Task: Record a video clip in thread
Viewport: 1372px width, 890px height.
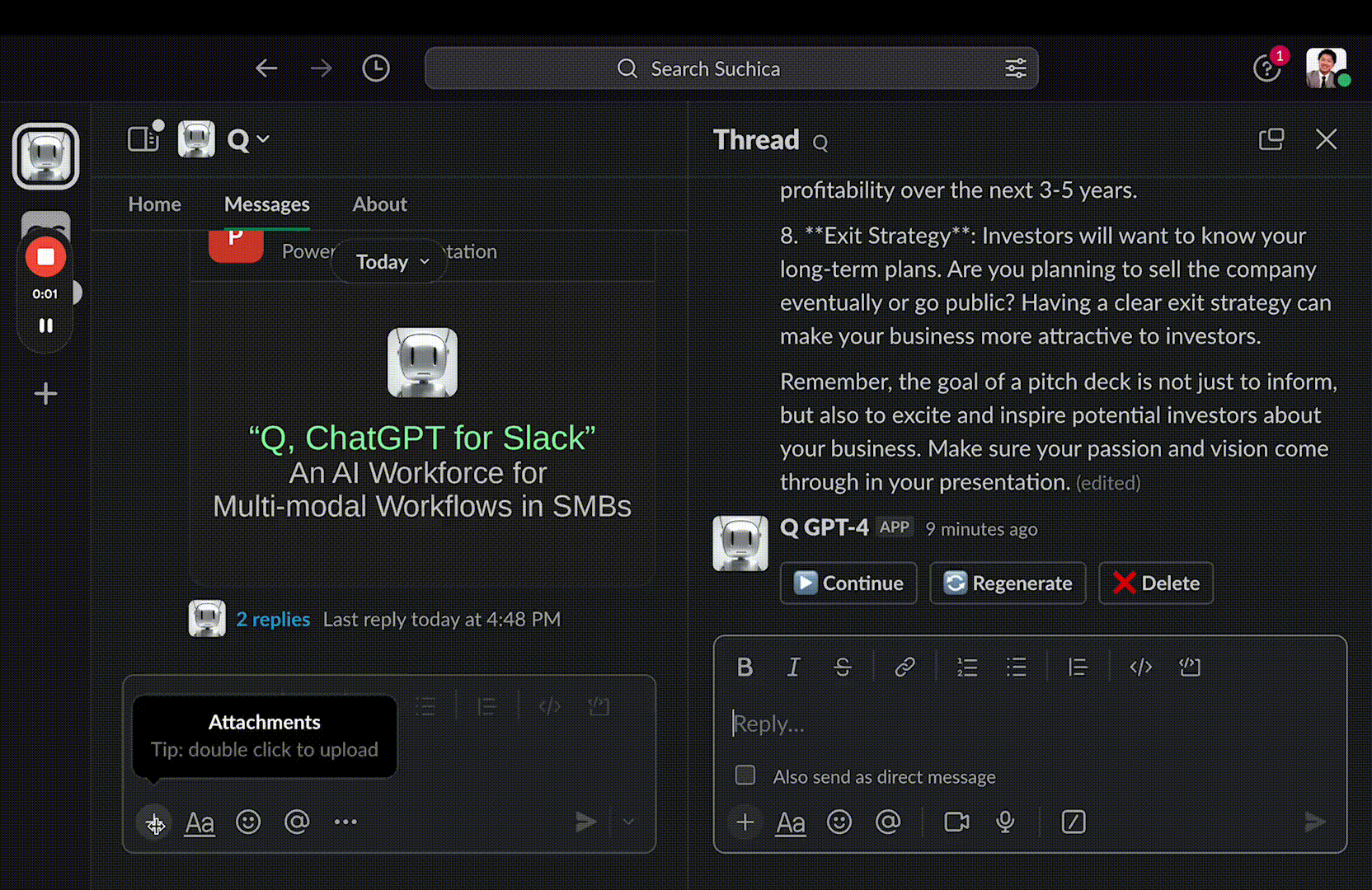Action: tap(956, 822)
